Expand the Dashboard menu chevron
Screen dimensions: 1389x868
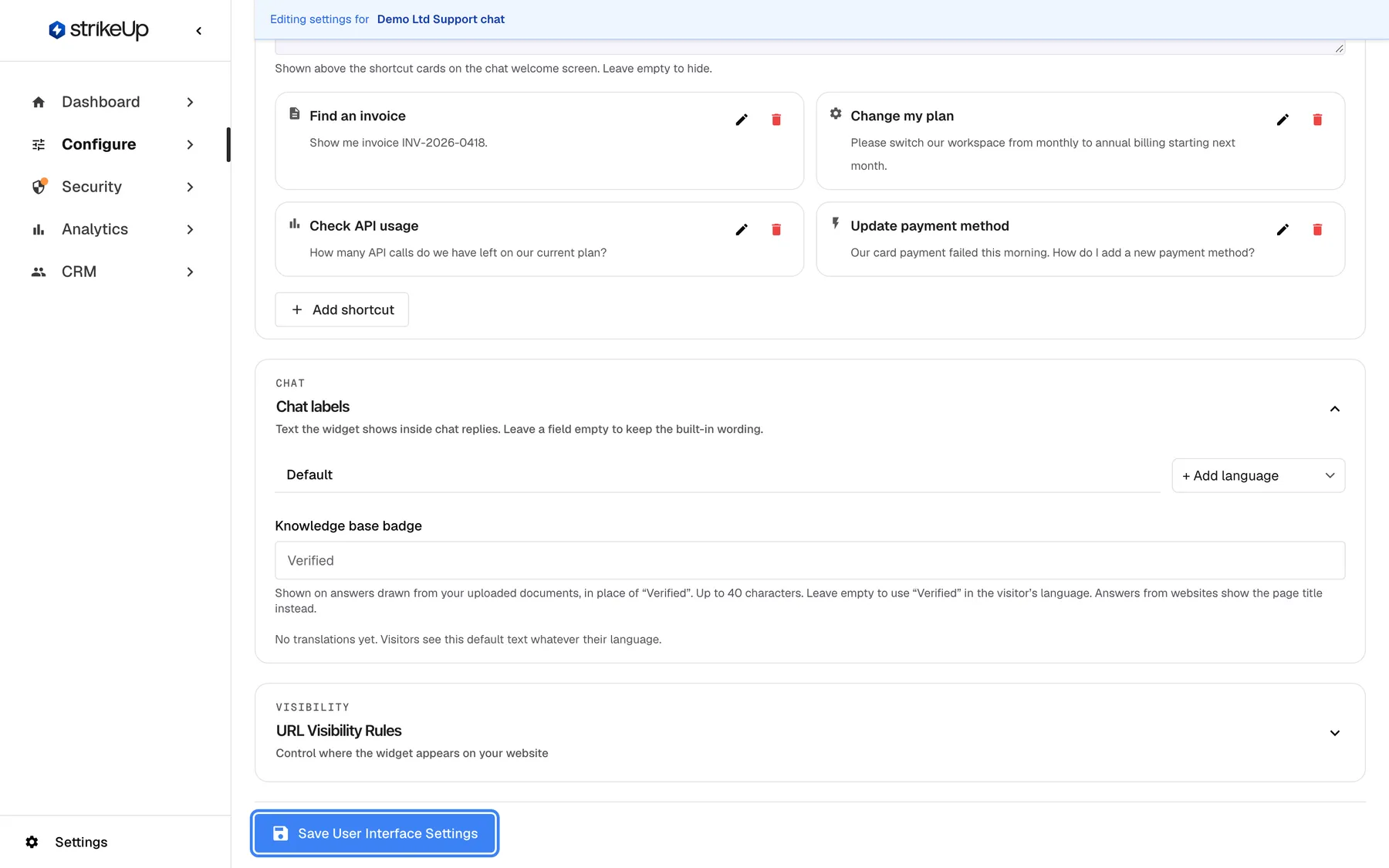click(190, 102)
